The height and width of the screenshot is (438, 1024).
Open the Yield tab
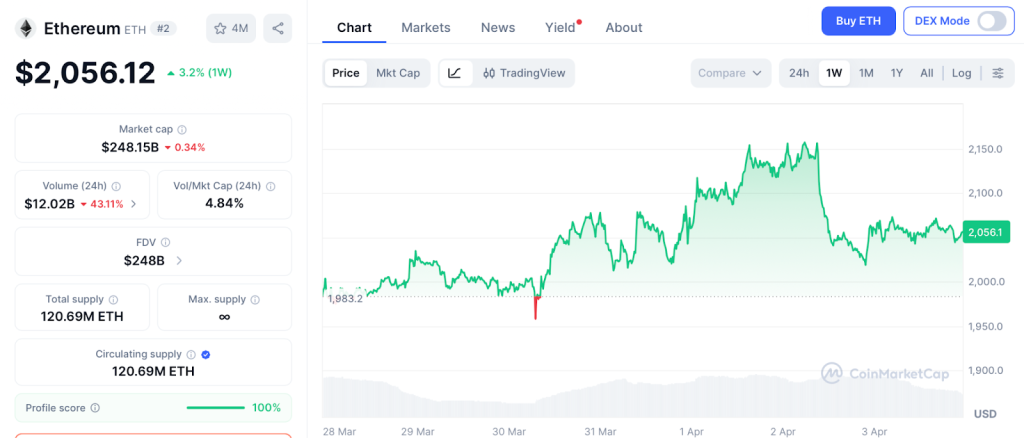(560, 27)
